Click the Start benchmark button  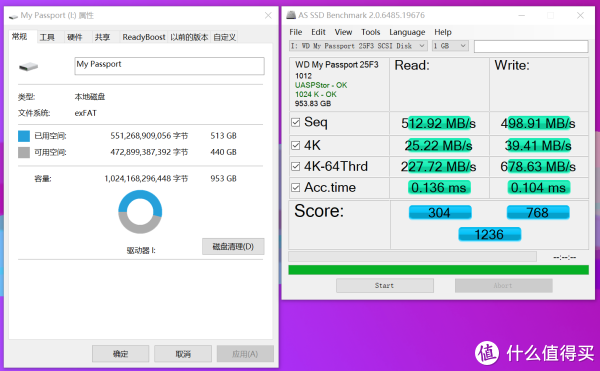click(x=385, y=285)
